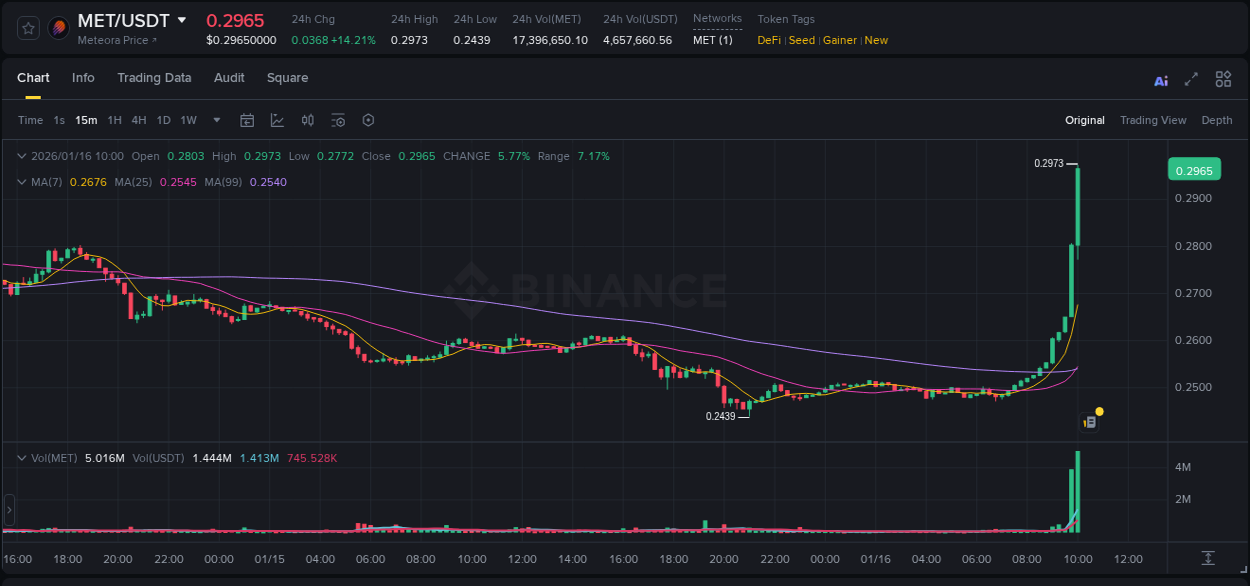Collapse the candlestick info row chevron
The height and width of the screenshot is (586, 1250).
pyautogui.click(x=22, y=156)
